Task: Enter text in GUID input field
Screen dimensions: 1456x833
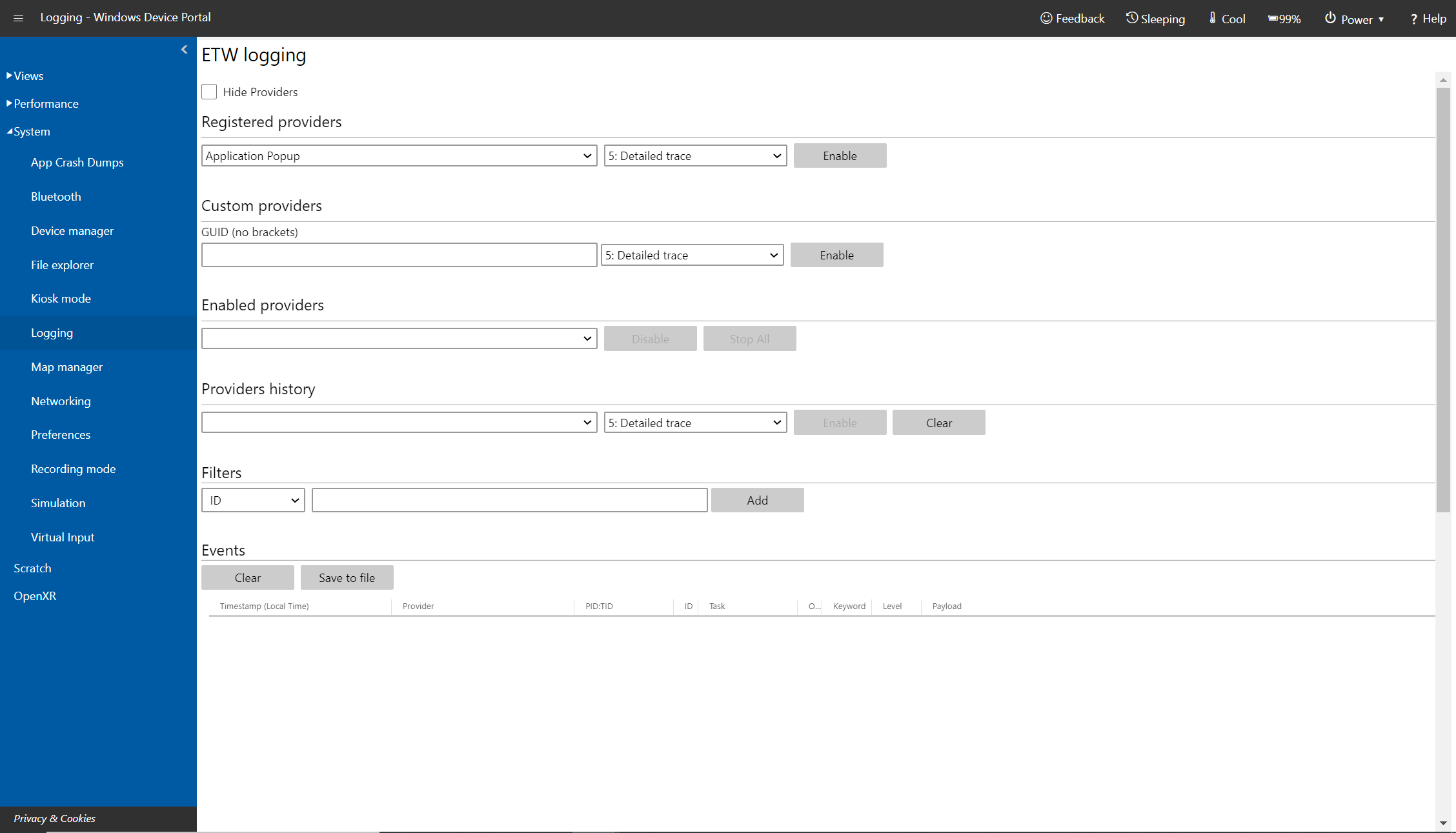Action: [x=398, y=254]
